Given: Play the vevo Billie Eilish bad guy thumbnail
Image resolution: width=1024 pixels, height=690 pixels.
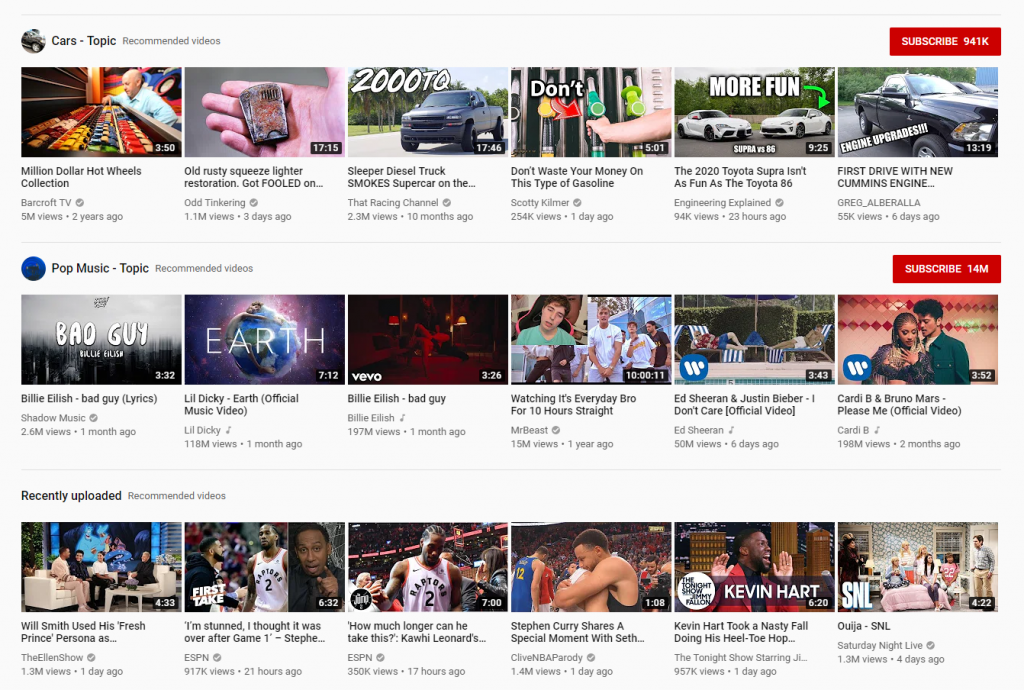Looking at the screenshot, I should (428, 339).
